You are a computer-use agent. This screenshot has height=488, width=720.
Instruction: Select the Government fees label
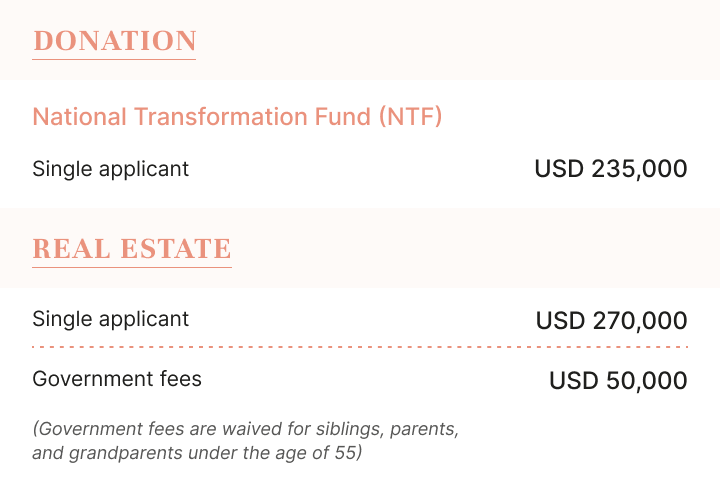click(117, 379)
